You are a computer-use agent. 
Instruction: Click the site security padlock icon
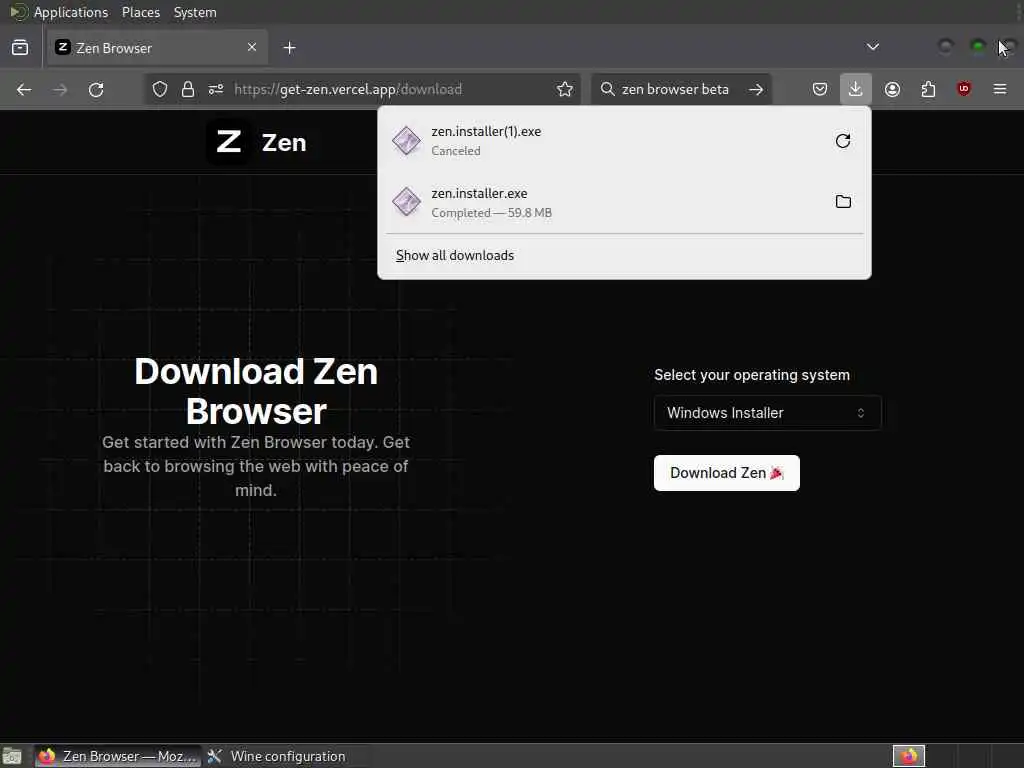(188, 89)
